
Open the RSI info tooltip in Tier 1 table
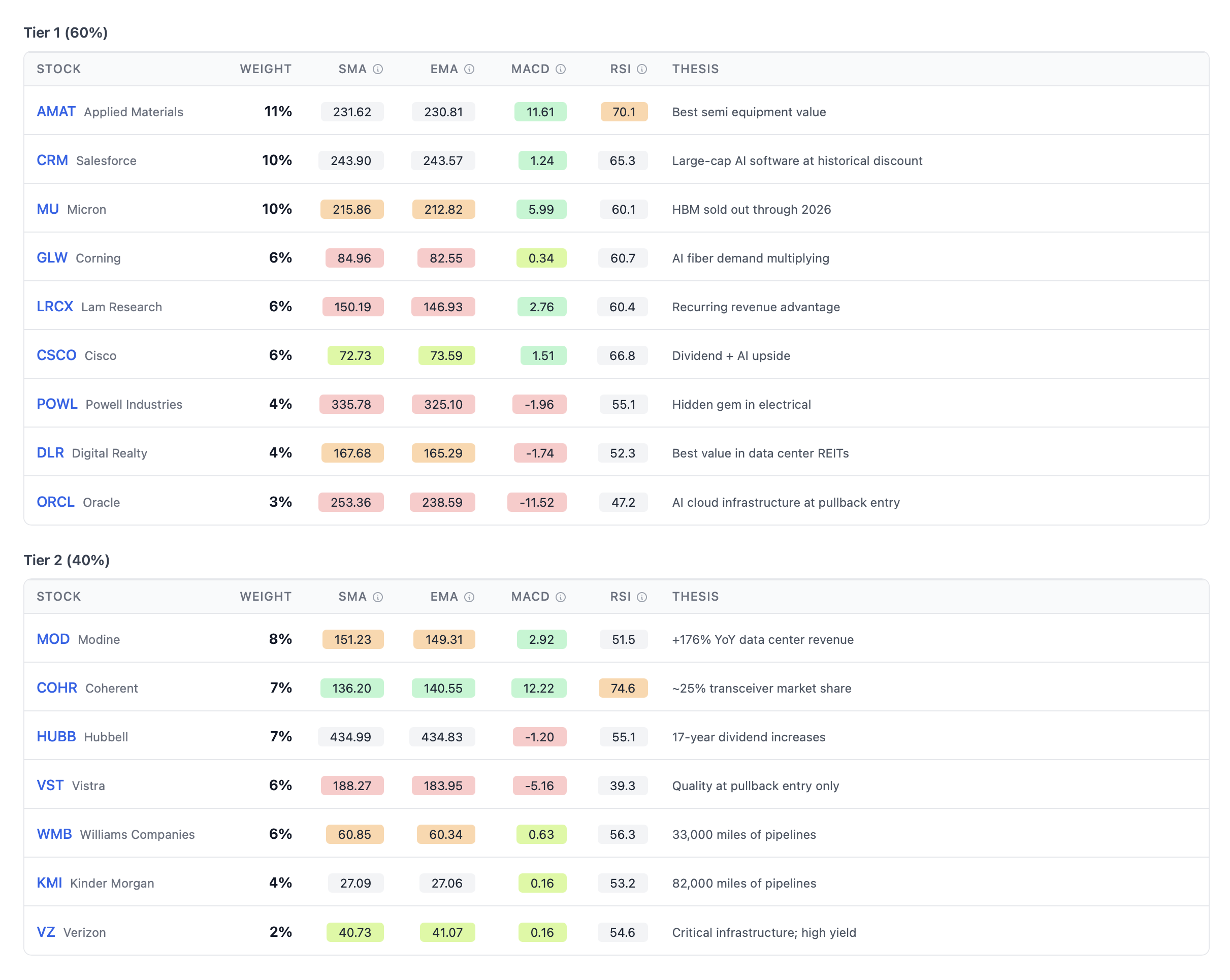click(642, 69)
